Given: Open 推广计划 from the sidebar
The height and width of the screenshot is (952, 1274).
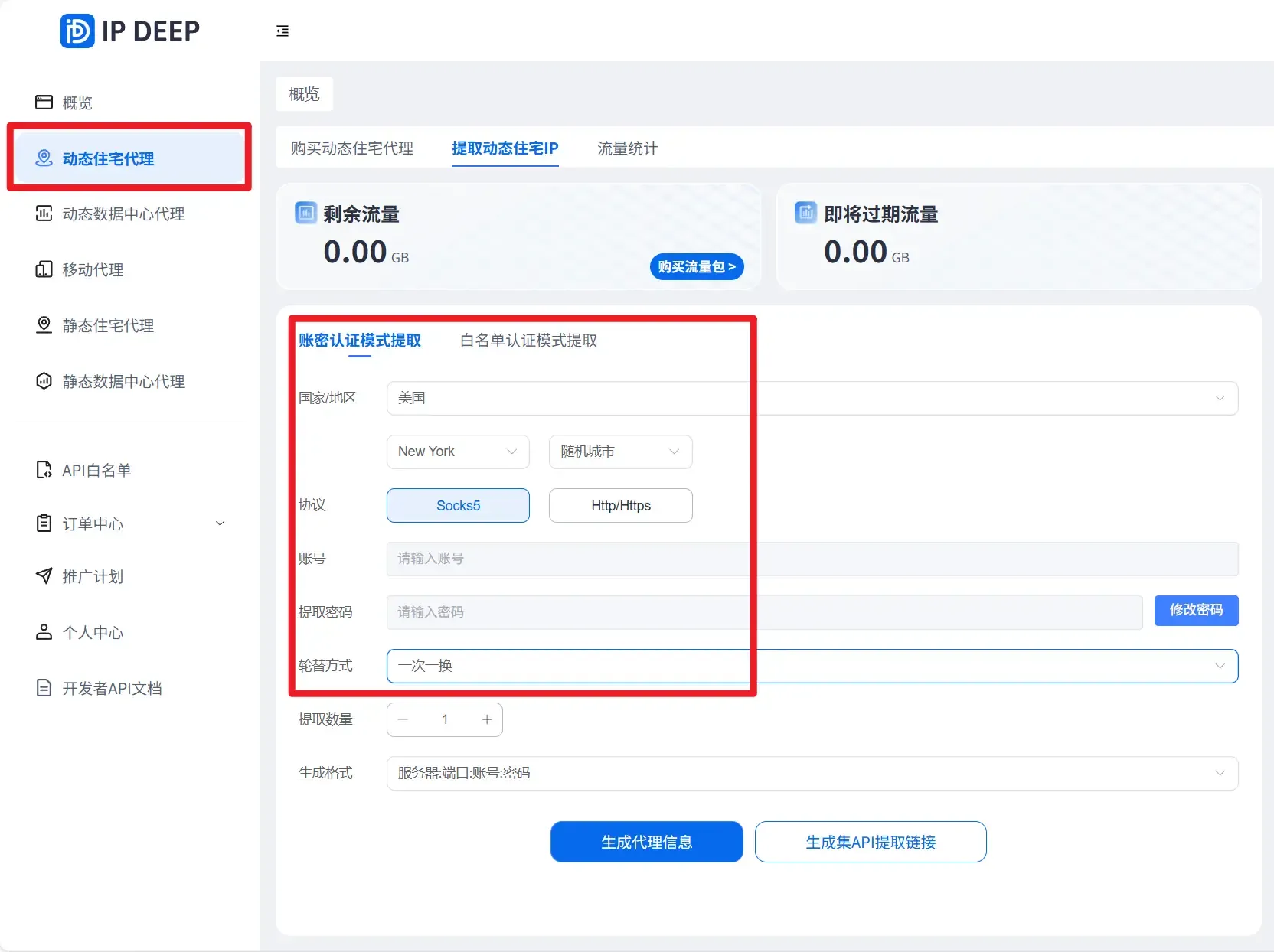Looking at the screenshot, I should pos(93,577).
